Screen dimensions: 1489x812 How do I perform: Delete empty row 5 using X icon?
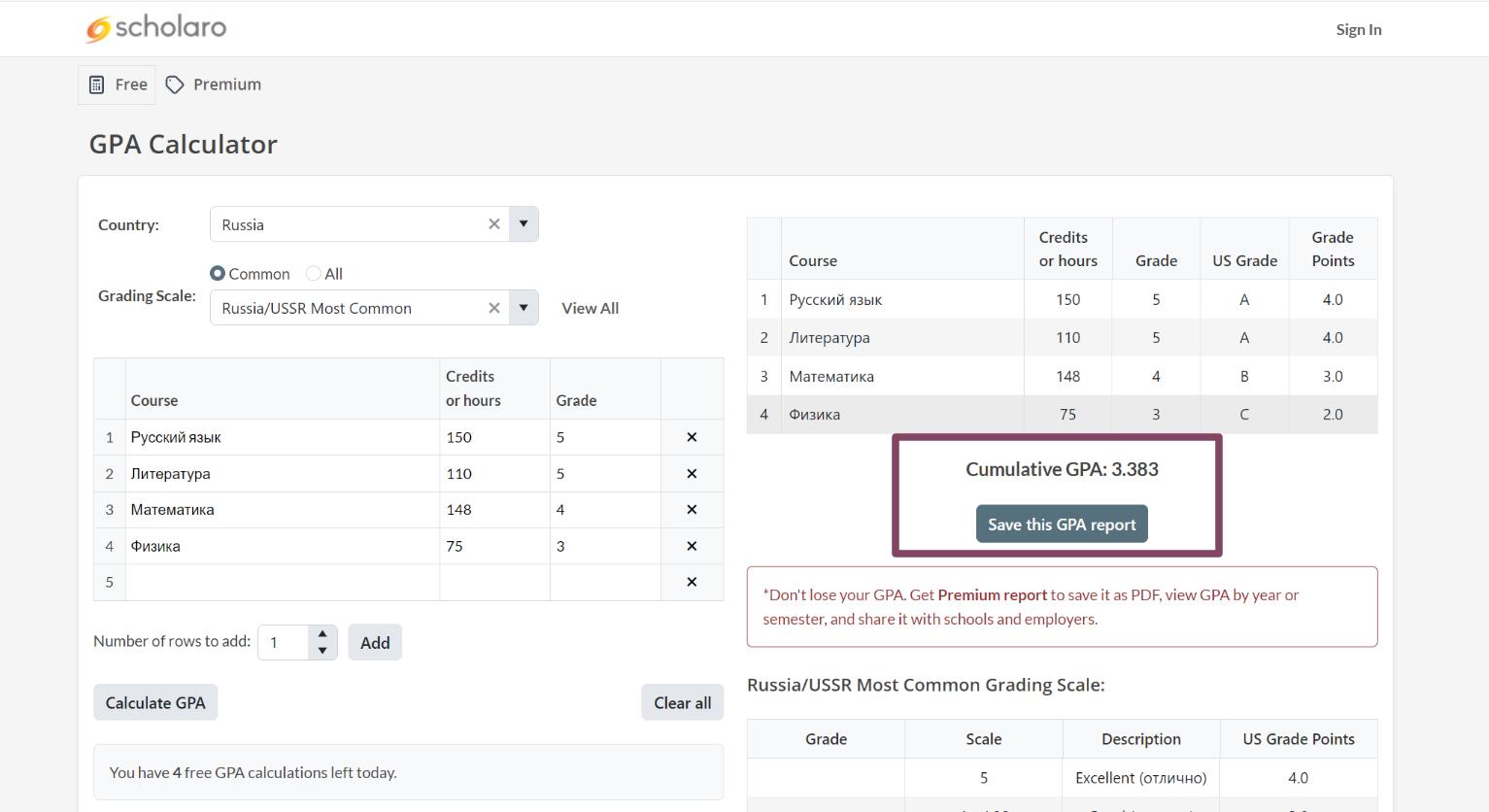(692, 582)
